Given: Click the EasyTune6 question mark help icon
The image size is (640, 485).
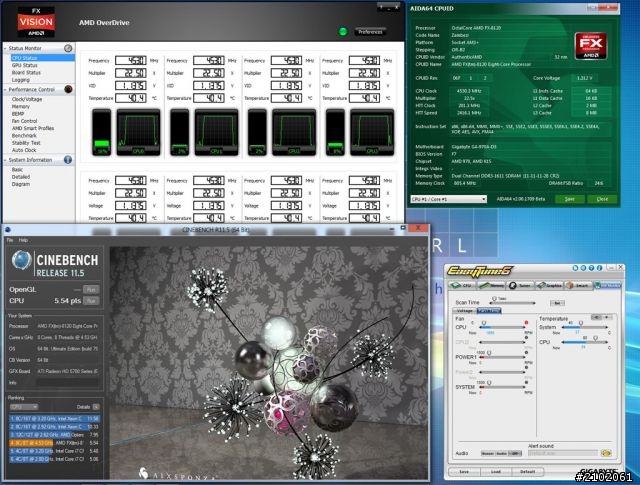Looking at the screenshot, I should click(591, 268).
